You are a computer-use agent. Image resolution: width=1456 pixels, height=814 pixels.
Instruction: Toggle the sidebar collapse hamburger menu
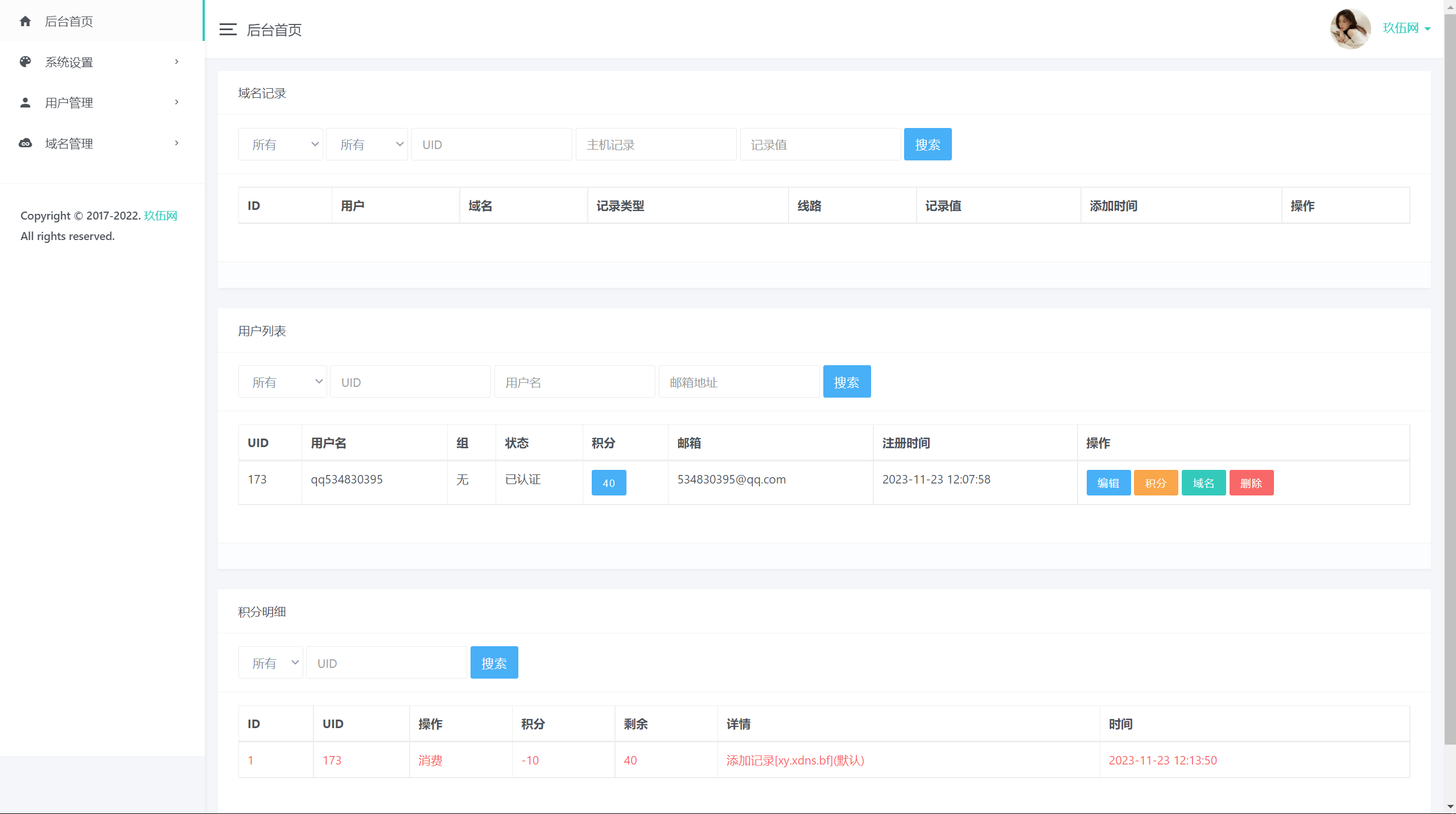coord(228,28)
